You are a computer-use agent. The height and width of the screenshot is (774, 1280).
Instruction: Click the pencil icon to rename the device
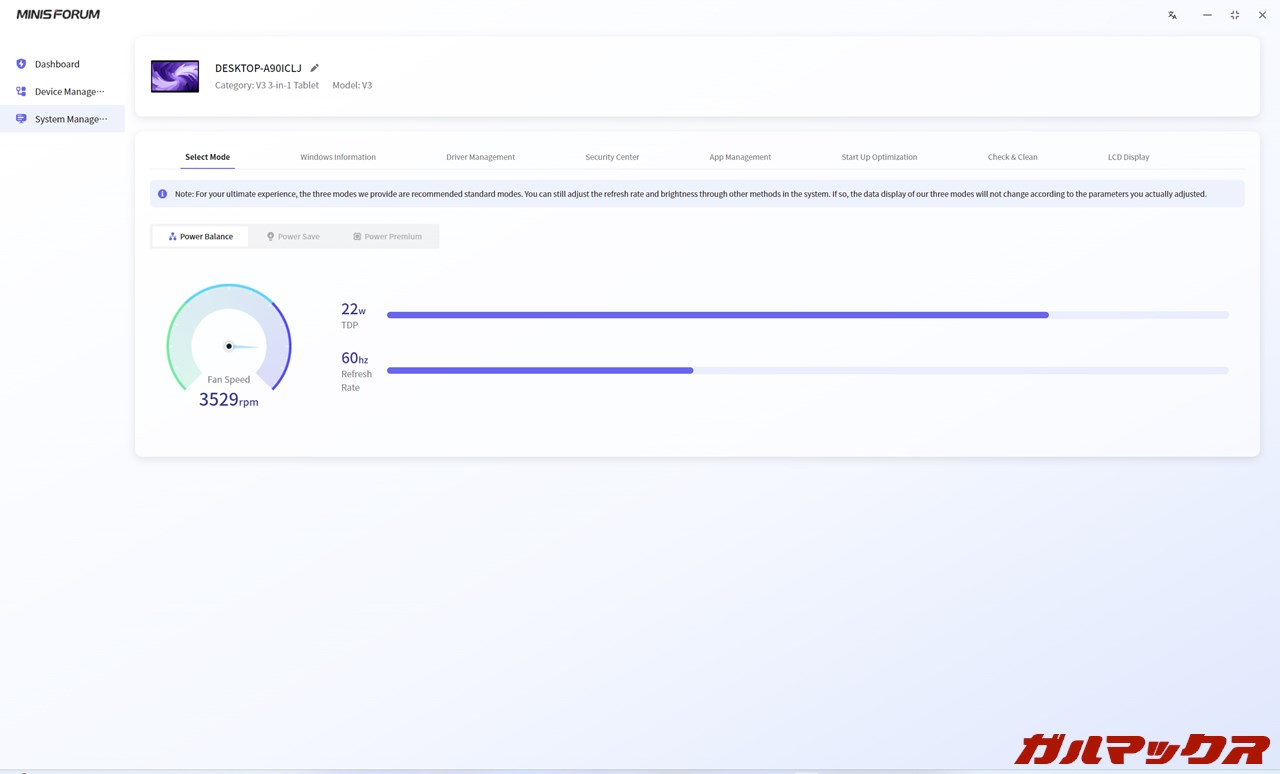[314, 68]
